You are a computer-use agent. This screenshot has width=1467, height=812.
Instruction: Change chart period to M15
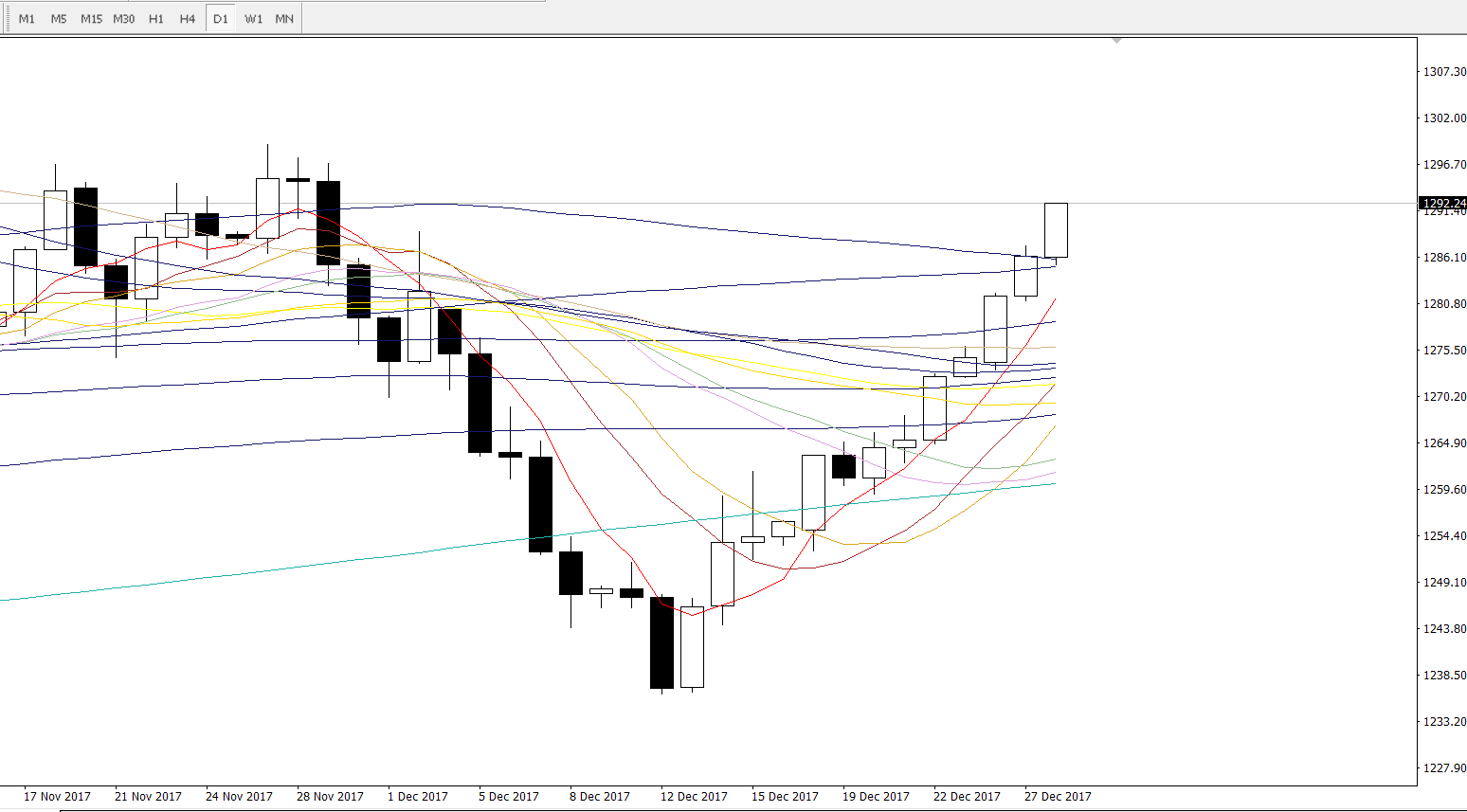click(91, 19)
